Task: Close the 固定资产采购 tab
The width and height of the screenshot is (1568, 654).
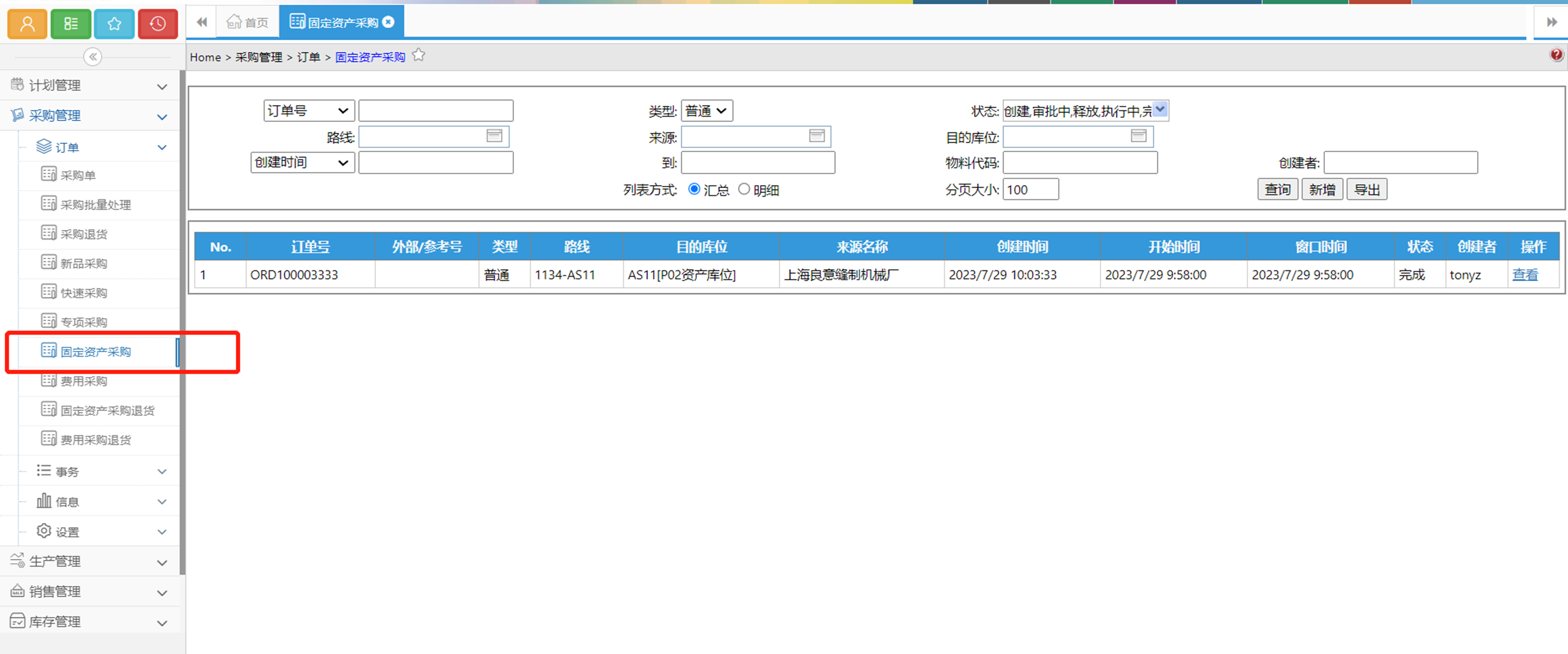Action: (x=388, y=22)
